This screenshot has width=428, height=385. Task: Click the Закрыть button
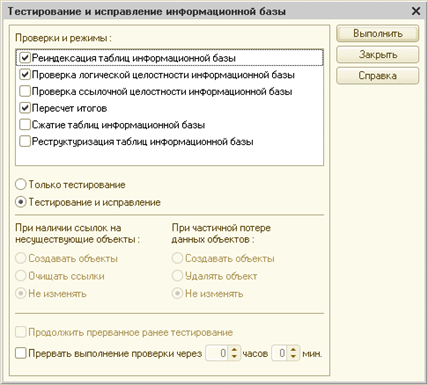[x=377, y=55]
